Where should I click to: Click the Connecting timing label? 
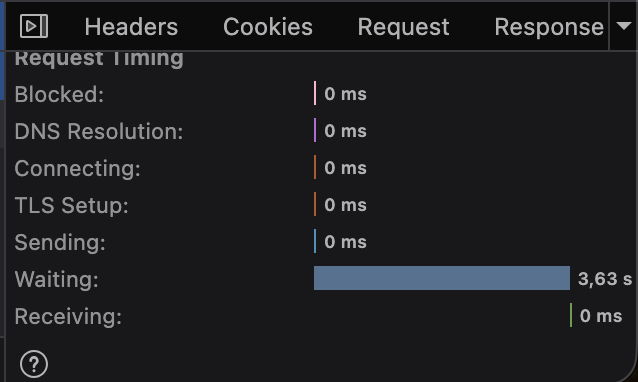tap(77, 168)
